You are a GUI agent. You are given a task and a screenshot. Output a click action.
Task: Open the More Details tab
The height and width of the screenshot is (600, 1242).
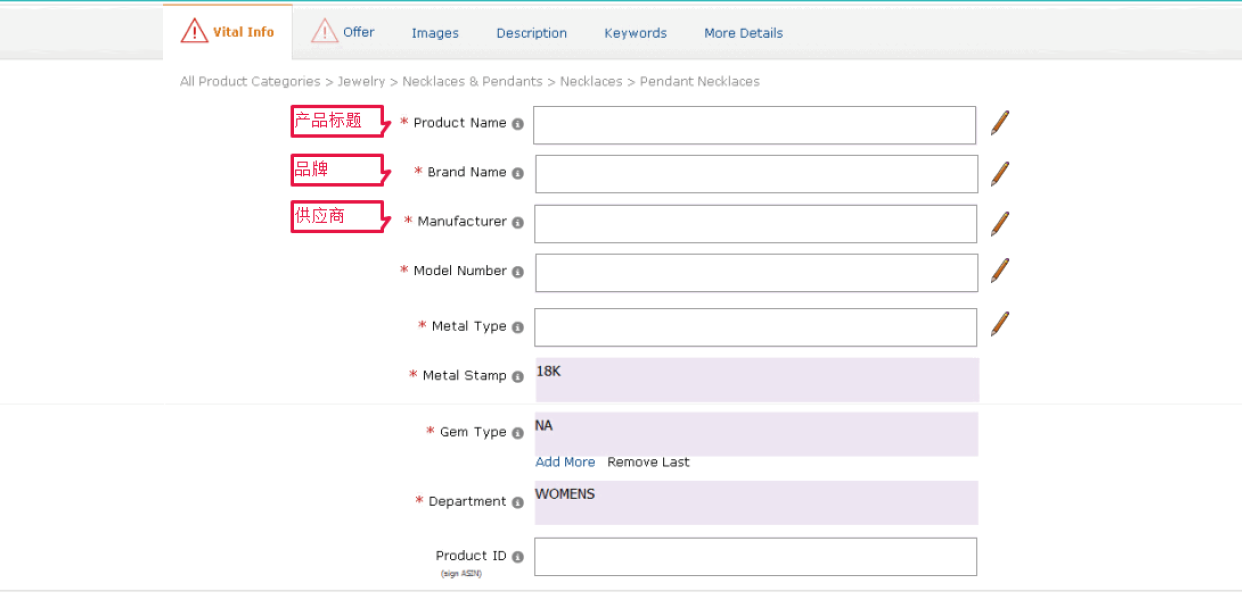tap(743, 33)
